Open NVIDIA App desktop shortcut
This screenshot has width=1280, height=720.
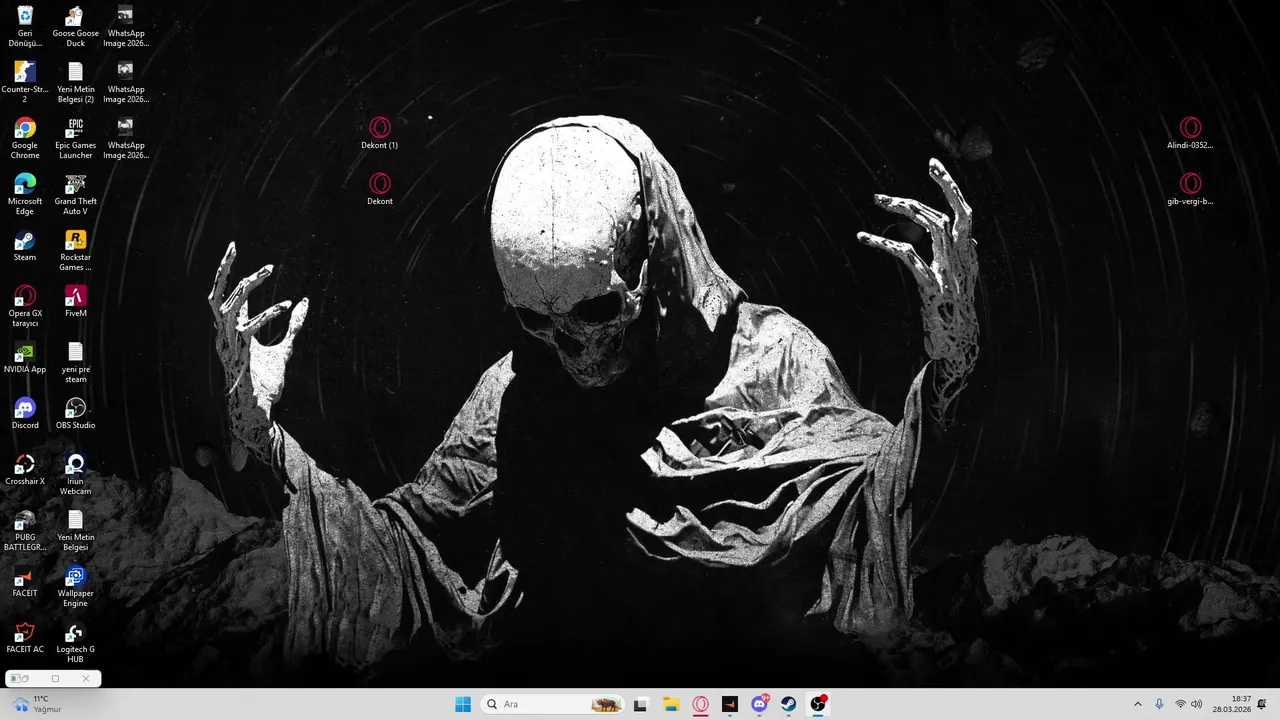pyautogui.click(x=25, y=358)
